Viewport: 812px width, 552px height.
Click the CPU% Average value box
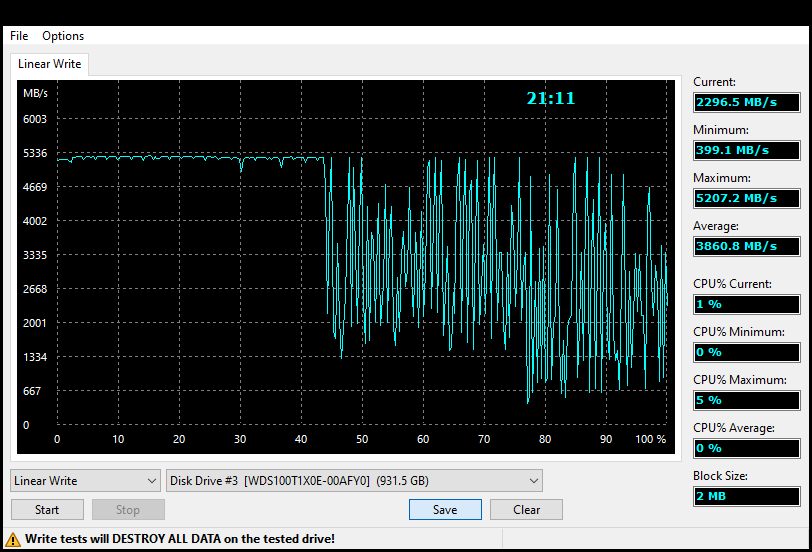[x=746, y=448]
